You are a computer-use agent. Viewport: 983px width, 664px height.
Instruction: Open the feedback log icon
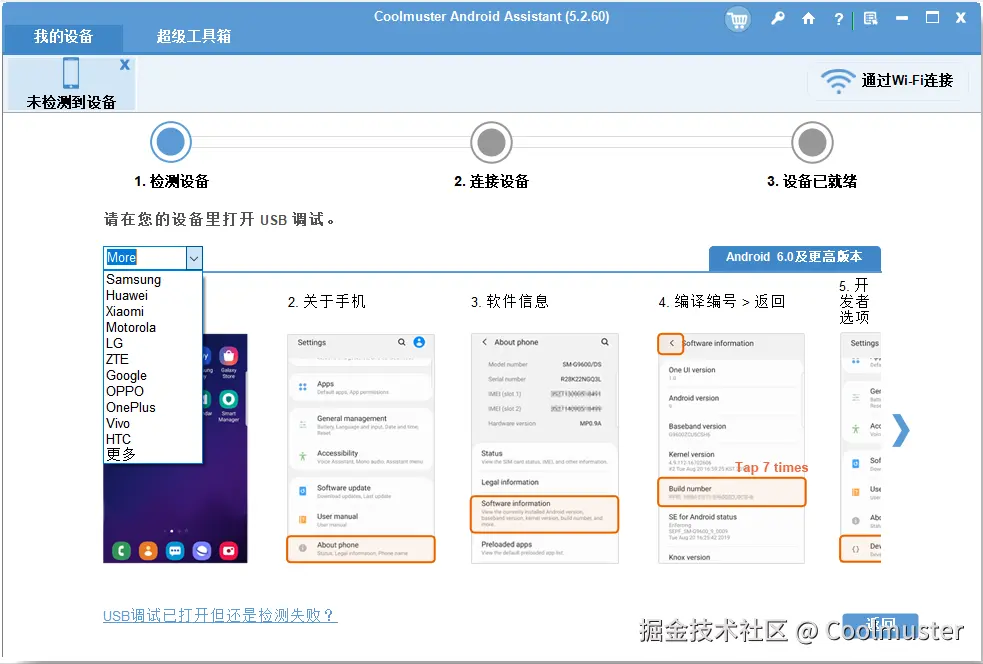click(x=870, y=18)
